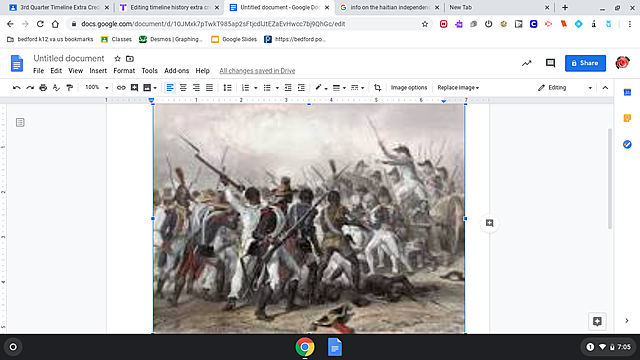This screenshot has height=360, width=640.
Task: Bookmark this page with star icon
Action: [x=425, y=24]
